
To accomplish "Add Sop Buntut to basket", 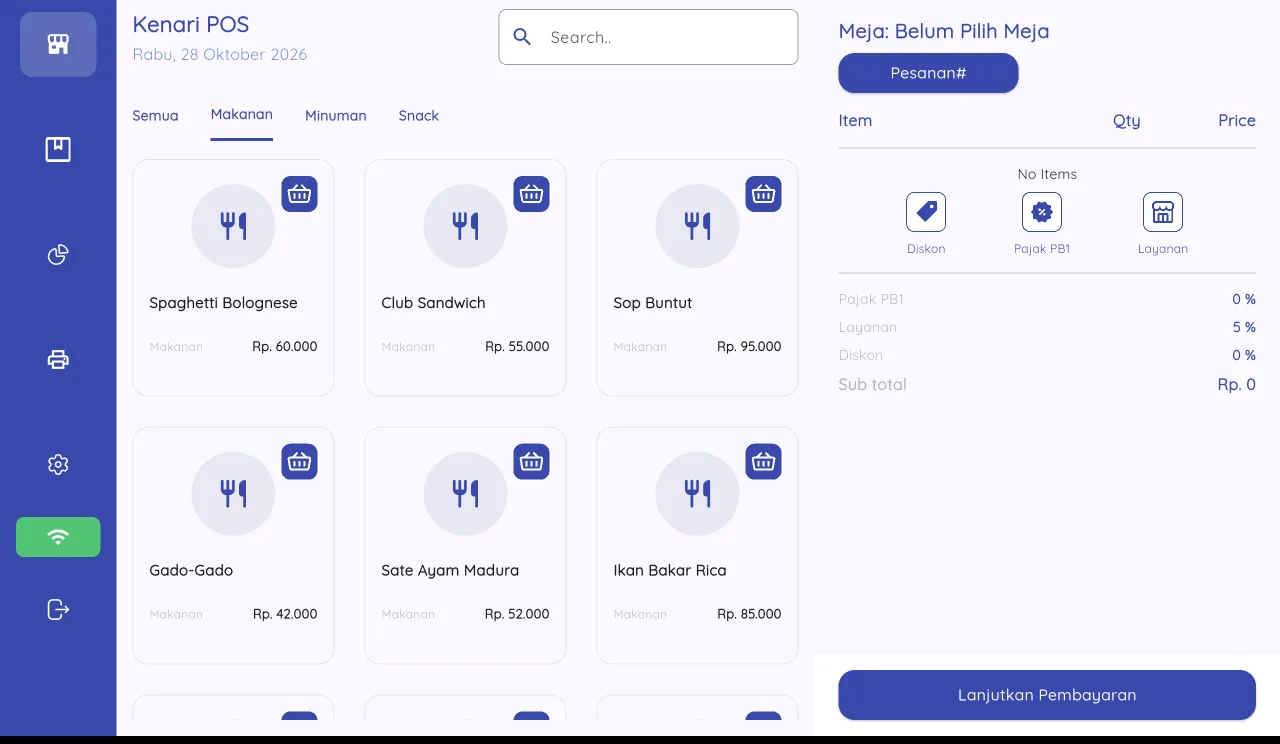I will click(x=764, y=194).
